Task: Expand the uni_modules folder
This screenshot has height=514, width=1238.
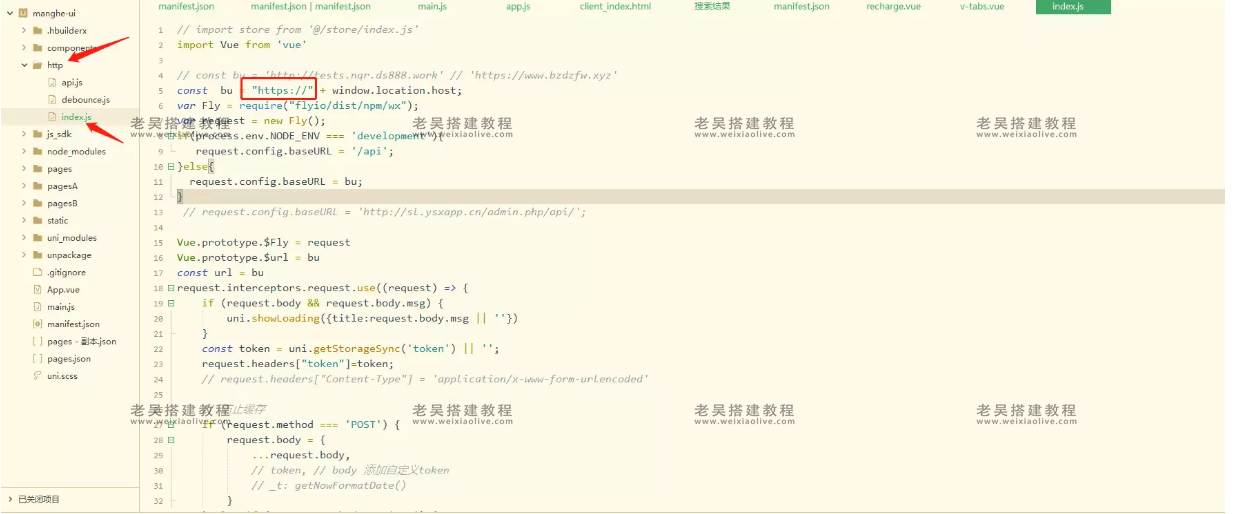Action: click(24, 238)
